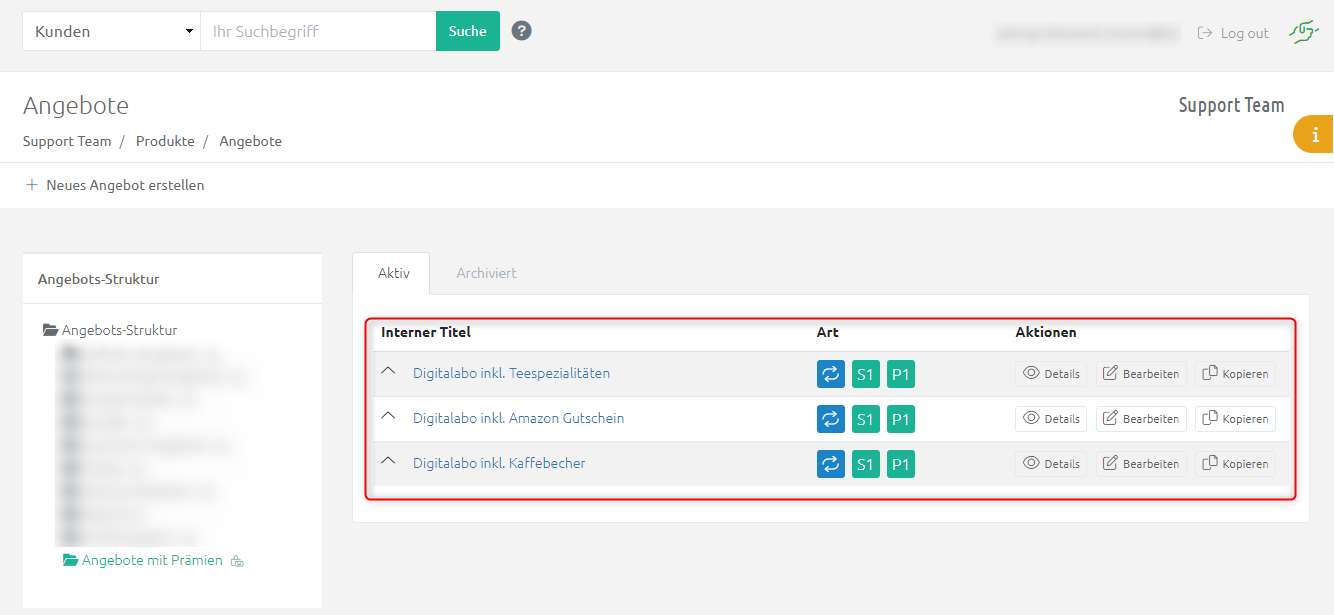Screen dimensions: 1334x615
Task: Click Kopieren for Digitalabo inkl. Kaffebecher
Action: [1235, 464]
